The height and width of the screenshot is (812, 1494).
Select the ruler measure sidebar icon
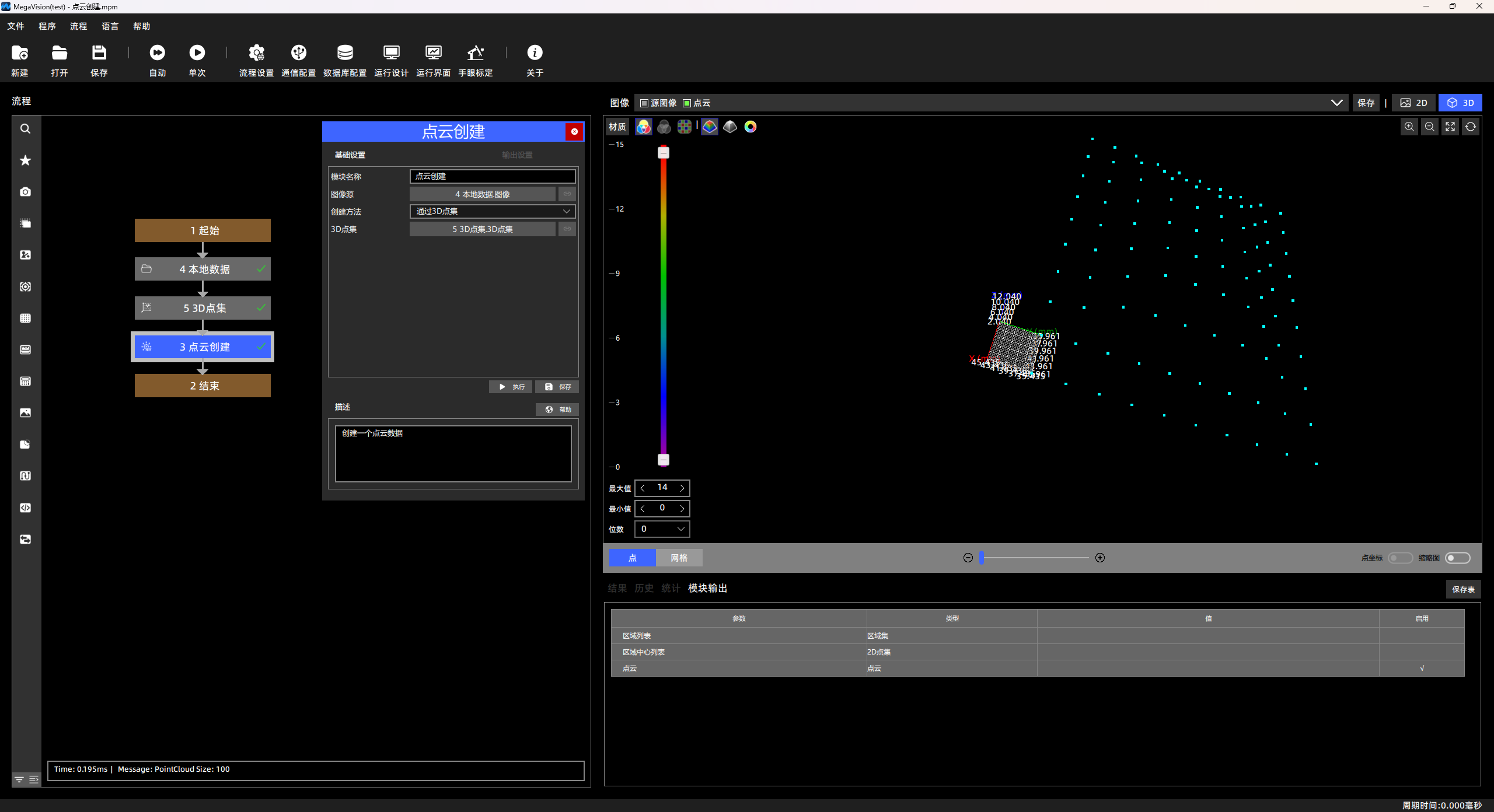pyautogui.click(x=25, y=349)
